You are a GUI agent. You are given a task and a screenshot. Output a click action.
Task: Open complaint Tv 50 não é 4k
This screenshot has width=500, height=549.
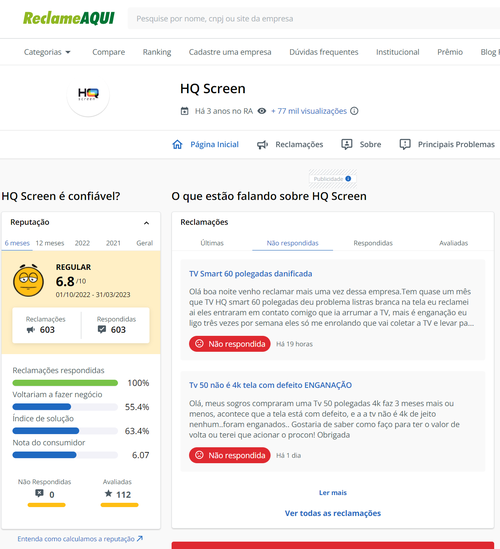coord(271,385)
